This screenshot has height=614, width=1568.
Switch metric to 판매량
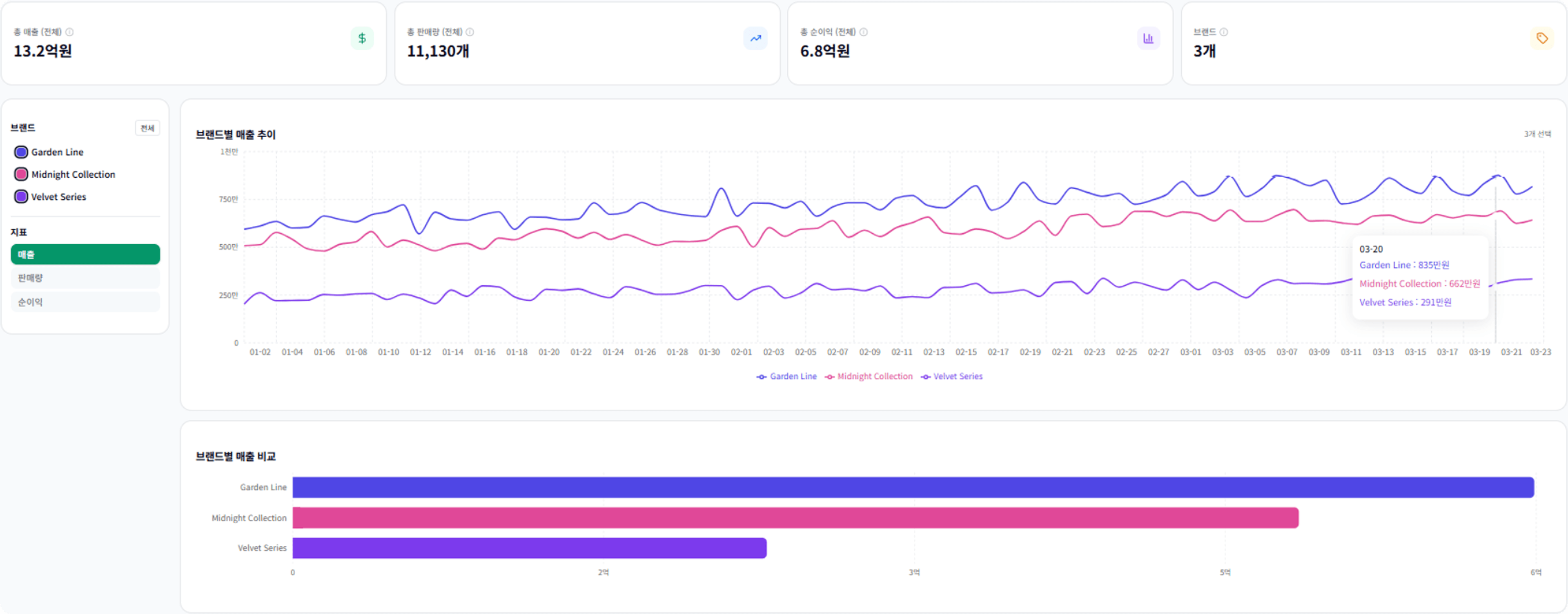(x=85, y=278)
